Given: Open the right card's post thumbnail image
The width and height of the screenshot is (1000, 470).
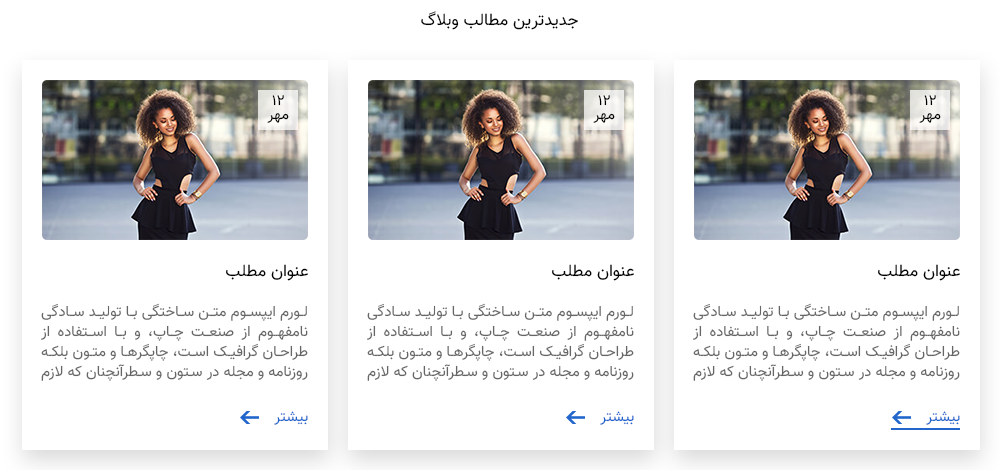Looking at the screenshot, I should pyautogui.click(x=827, y=160).
